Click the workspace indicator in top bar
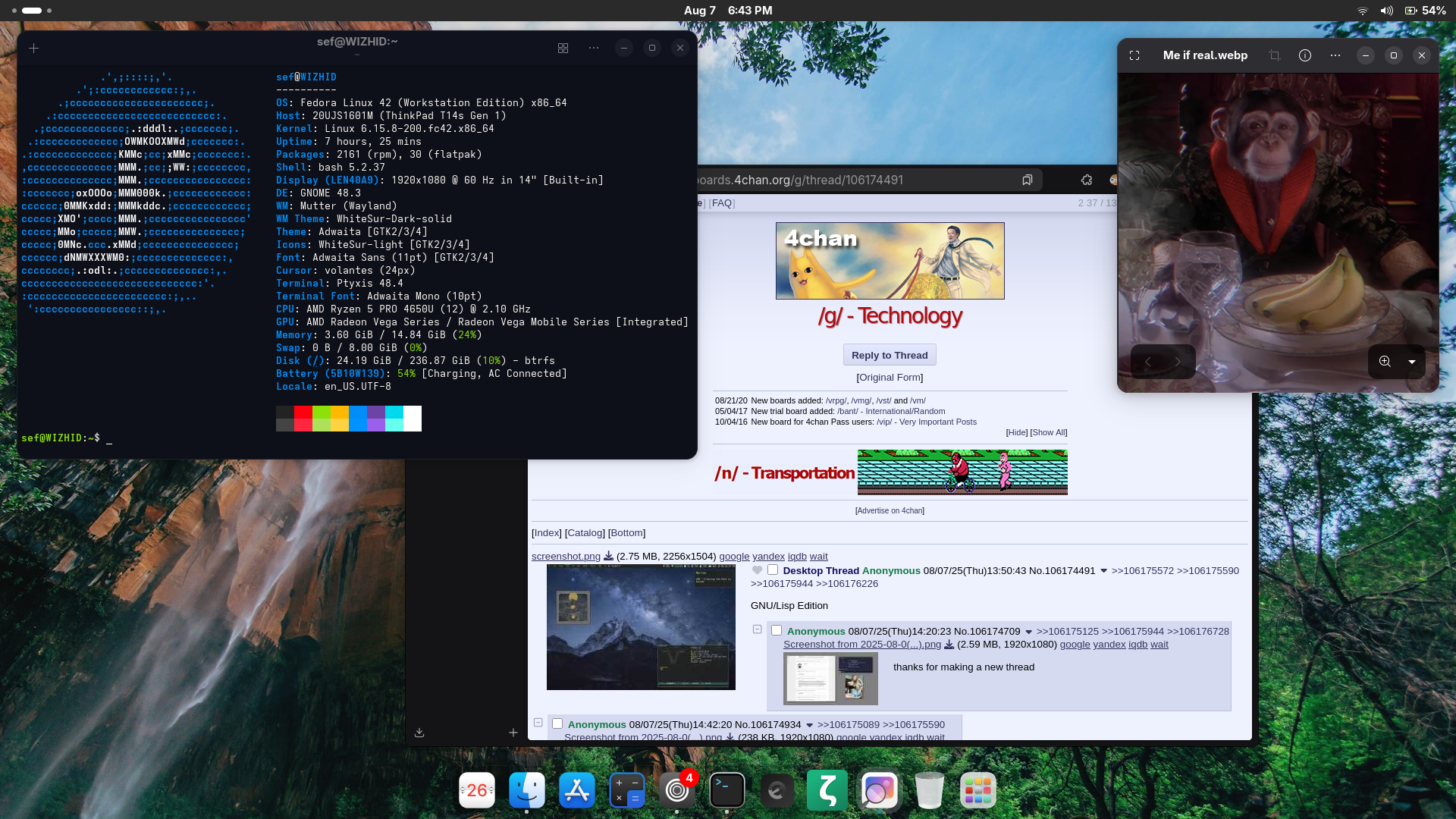The height and width of the screenshot is (819, 1456). [x=32, y=11]
